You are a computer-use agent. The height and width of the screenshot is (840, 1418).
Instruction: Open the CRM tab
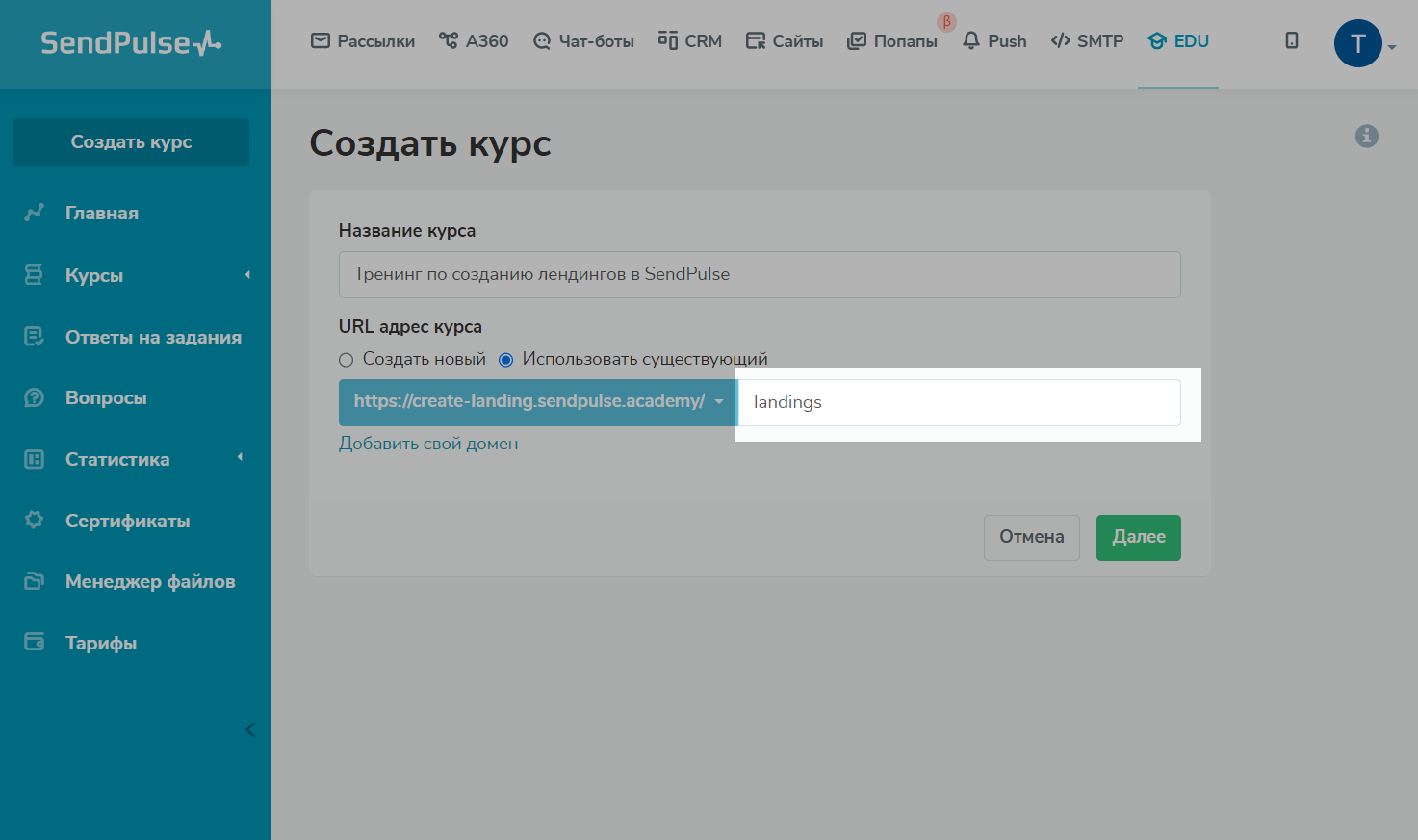pos(689,41)
